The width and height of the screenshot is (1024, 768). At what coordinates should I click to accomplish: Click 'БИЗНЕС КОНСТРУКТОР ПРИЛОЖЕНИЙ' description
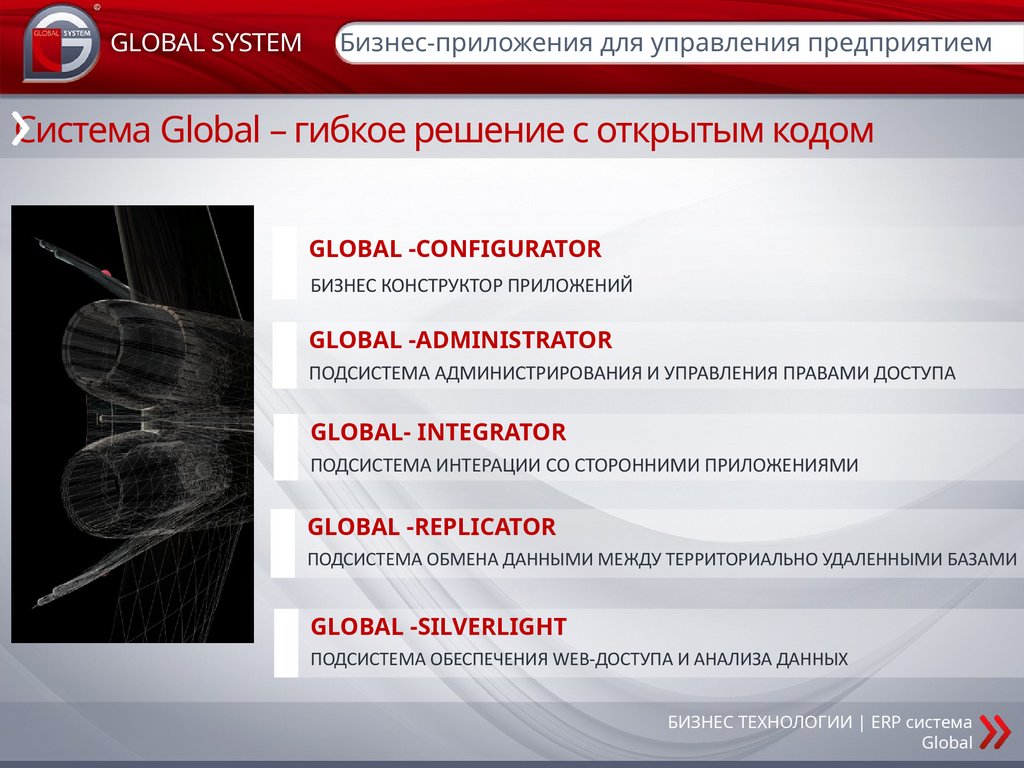pos(471,285)
